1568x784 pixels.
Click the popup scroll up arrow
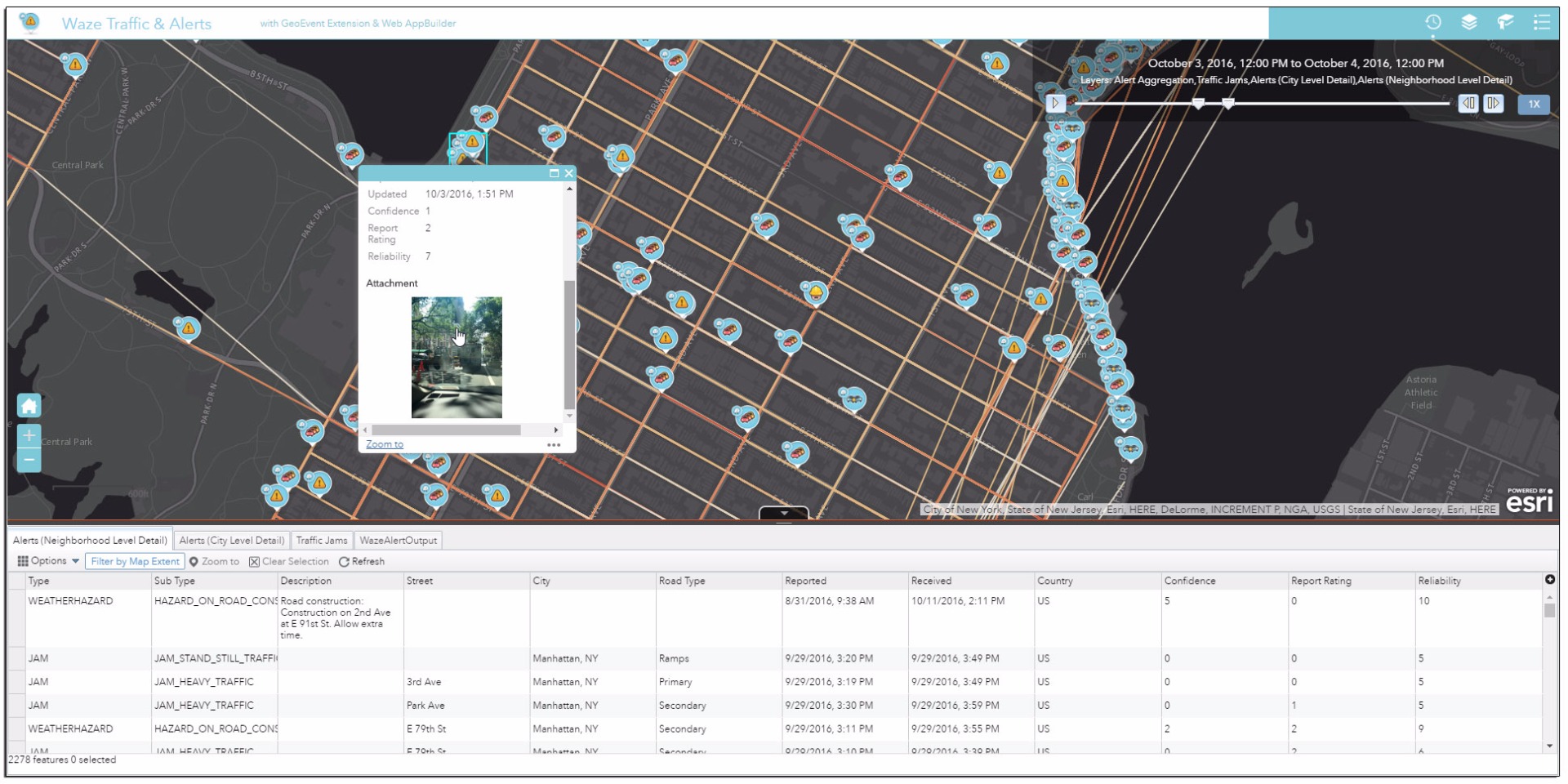[x=569, y=189]
